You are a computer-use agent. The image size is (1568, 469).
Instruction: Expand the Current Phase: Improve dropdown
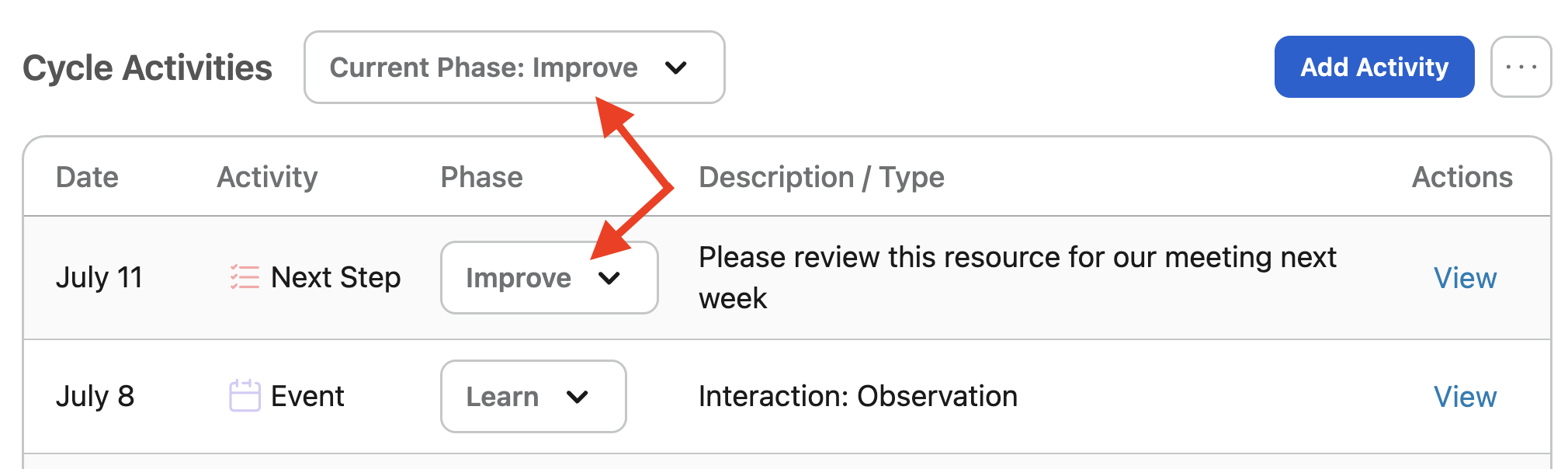pyautogui.click(x=515, y=68)
